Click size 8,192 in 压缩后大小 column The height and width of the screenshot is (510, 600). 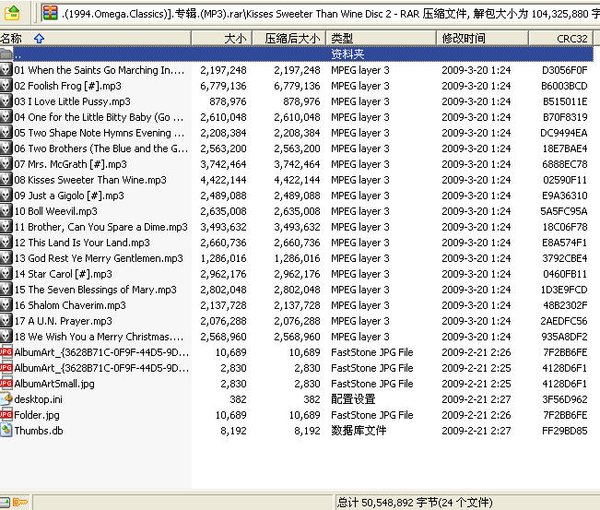coord(307,431)
